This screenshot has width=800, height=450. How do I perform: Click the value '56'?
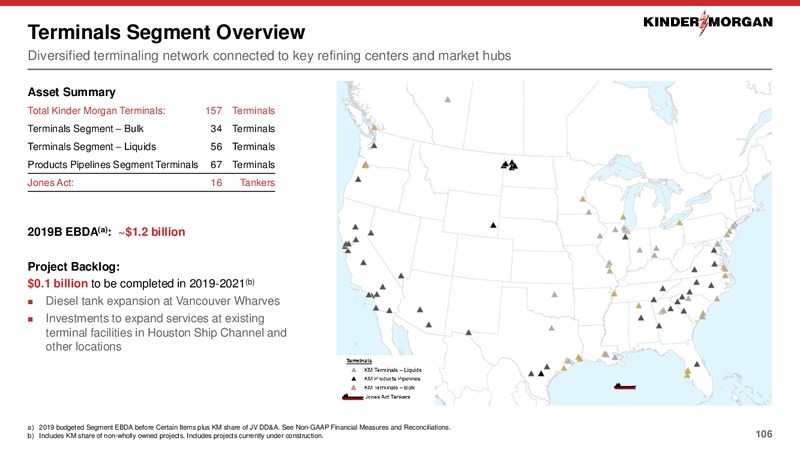pyautogui.click(x=216, y=146)
